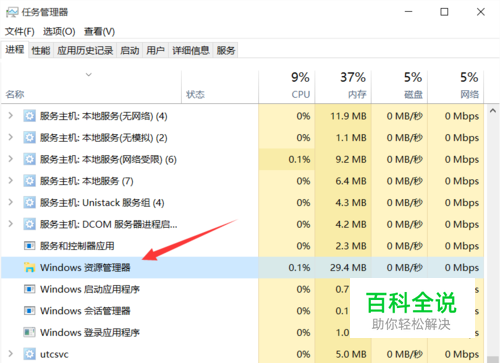Viewport: 500px width, 363px height.
Task: Expand 服务主机: 本地服务(网络受限) (6) group
Action: point(11,159)
